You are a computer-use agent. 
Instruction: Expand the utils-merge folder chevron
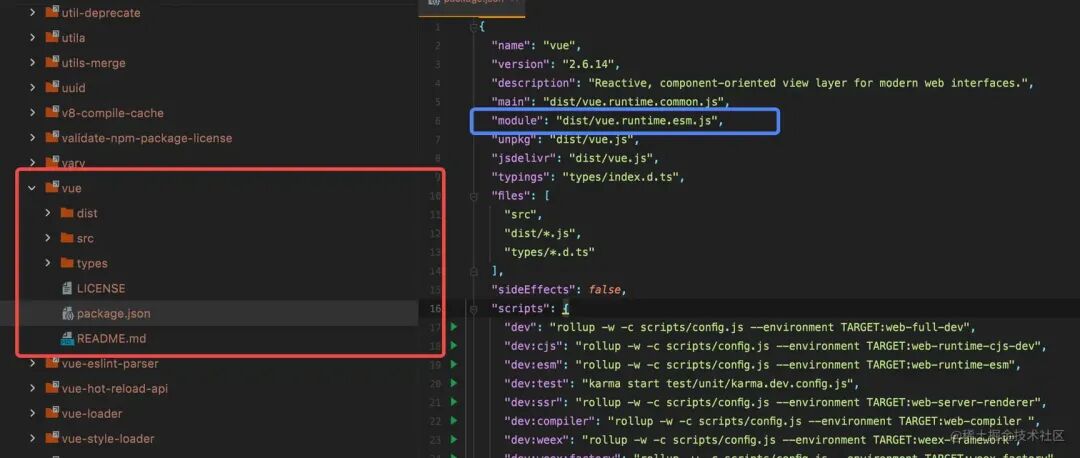pos(32,63)
